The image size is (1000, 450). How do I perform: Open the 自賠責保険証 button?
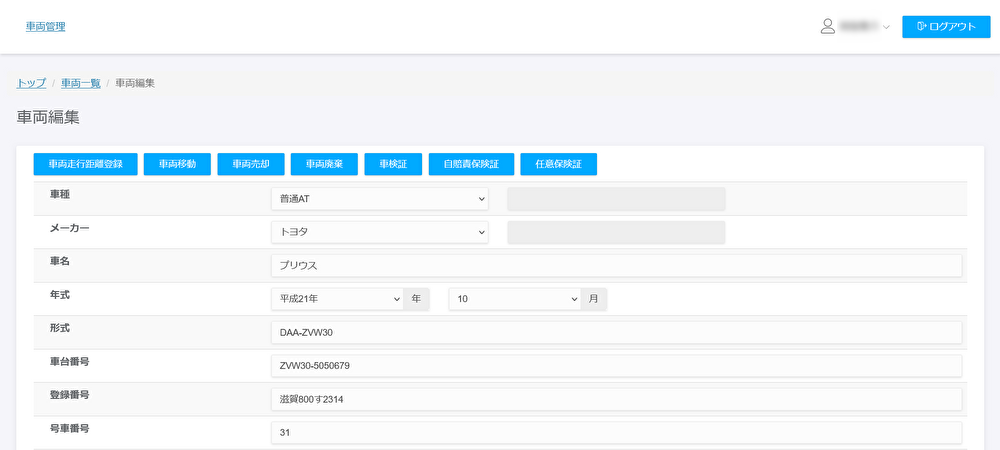(471, 164)
